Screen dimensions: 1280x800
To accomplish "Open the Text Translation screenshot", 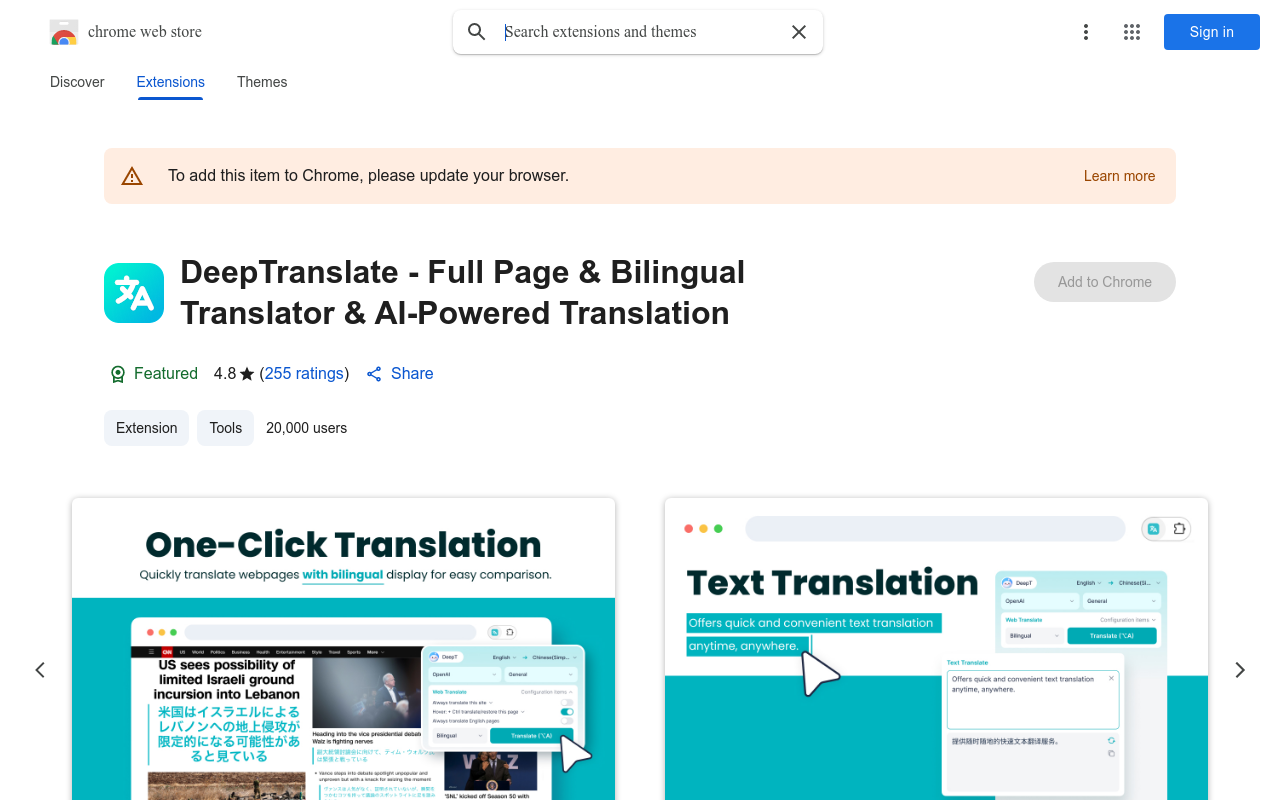I will point(936,649).
